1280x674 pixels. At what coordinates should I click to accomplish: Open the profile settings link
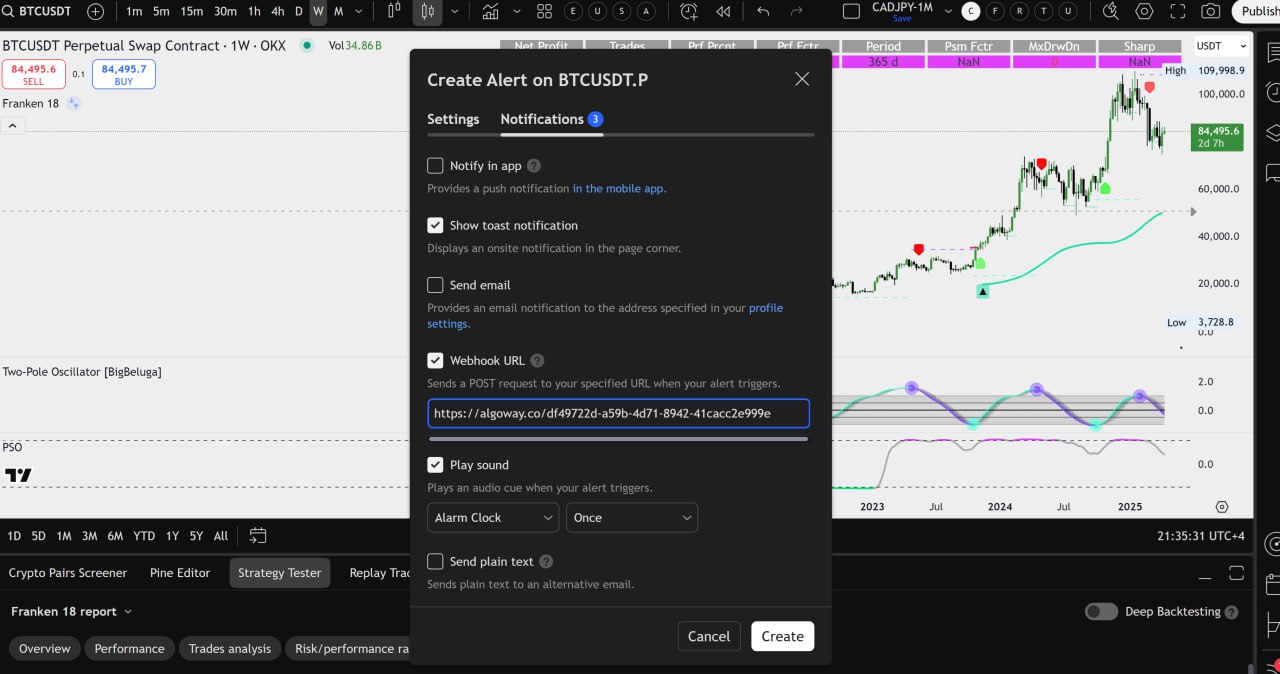click(605, 316)
